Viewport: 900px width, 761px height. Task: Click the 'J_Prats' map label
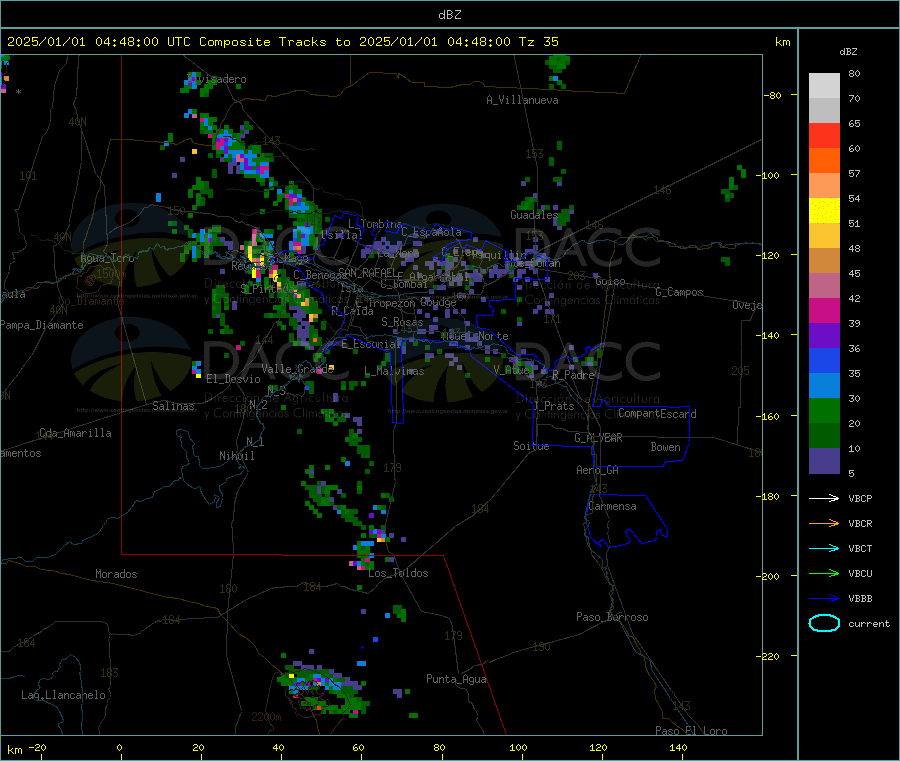553,406
